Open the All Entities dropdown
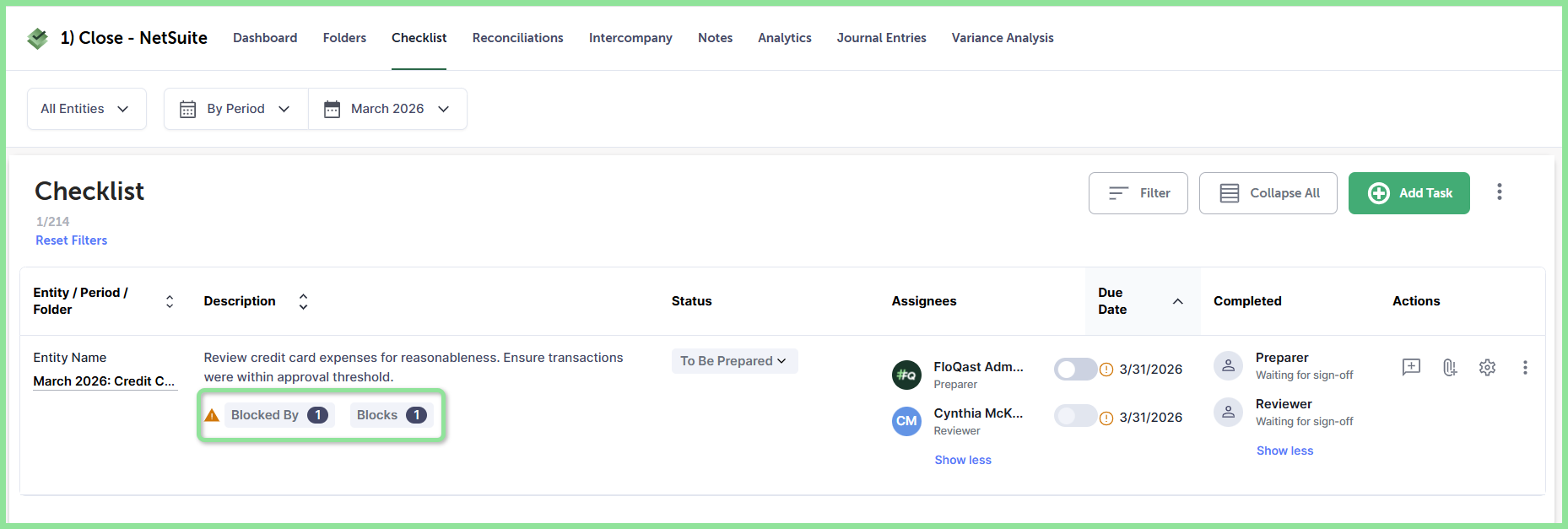 86,109
